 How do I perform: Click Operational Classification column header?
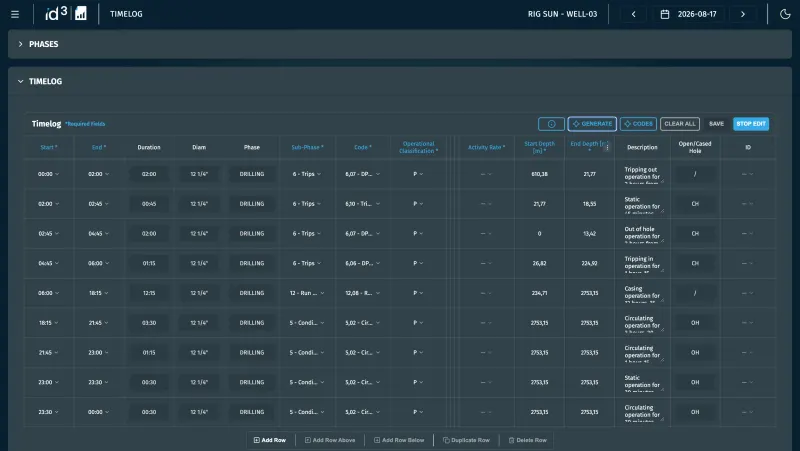[x=418, y=147]
